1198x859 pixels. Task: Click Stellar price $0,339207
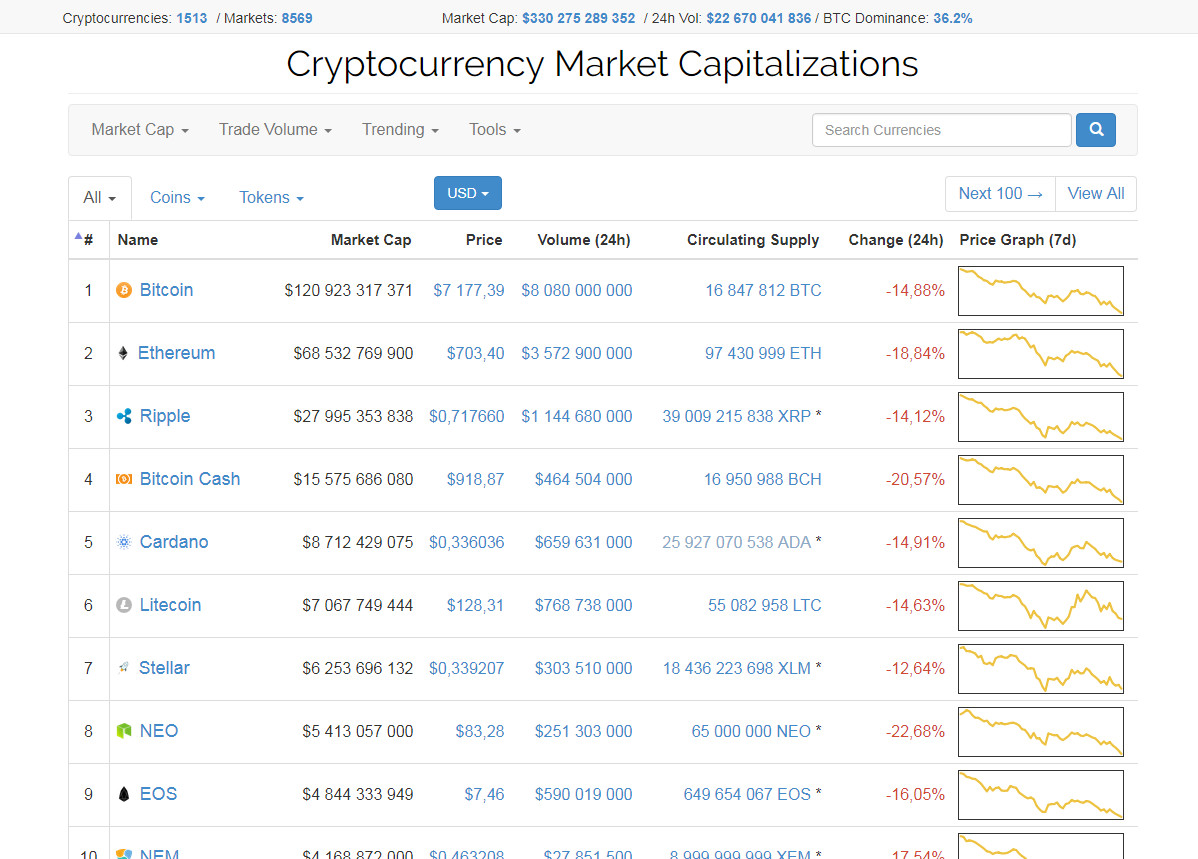(x=466, y=669)
